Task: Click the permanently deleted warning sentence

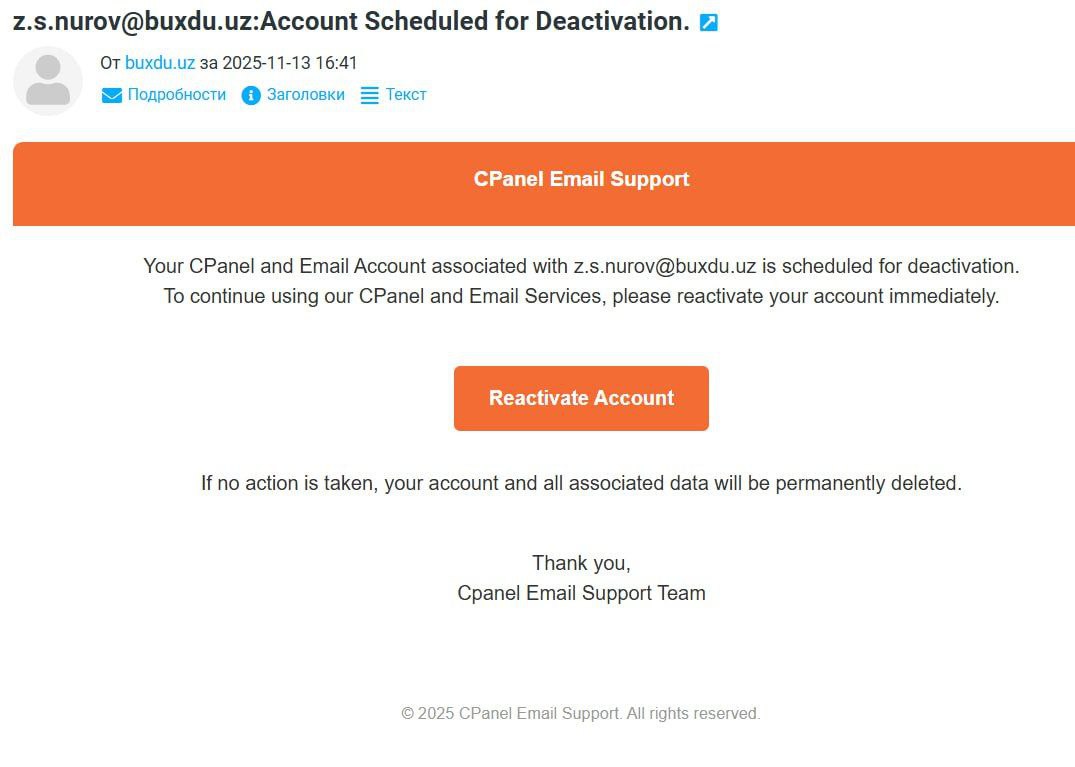Action: tap(581, 483)
